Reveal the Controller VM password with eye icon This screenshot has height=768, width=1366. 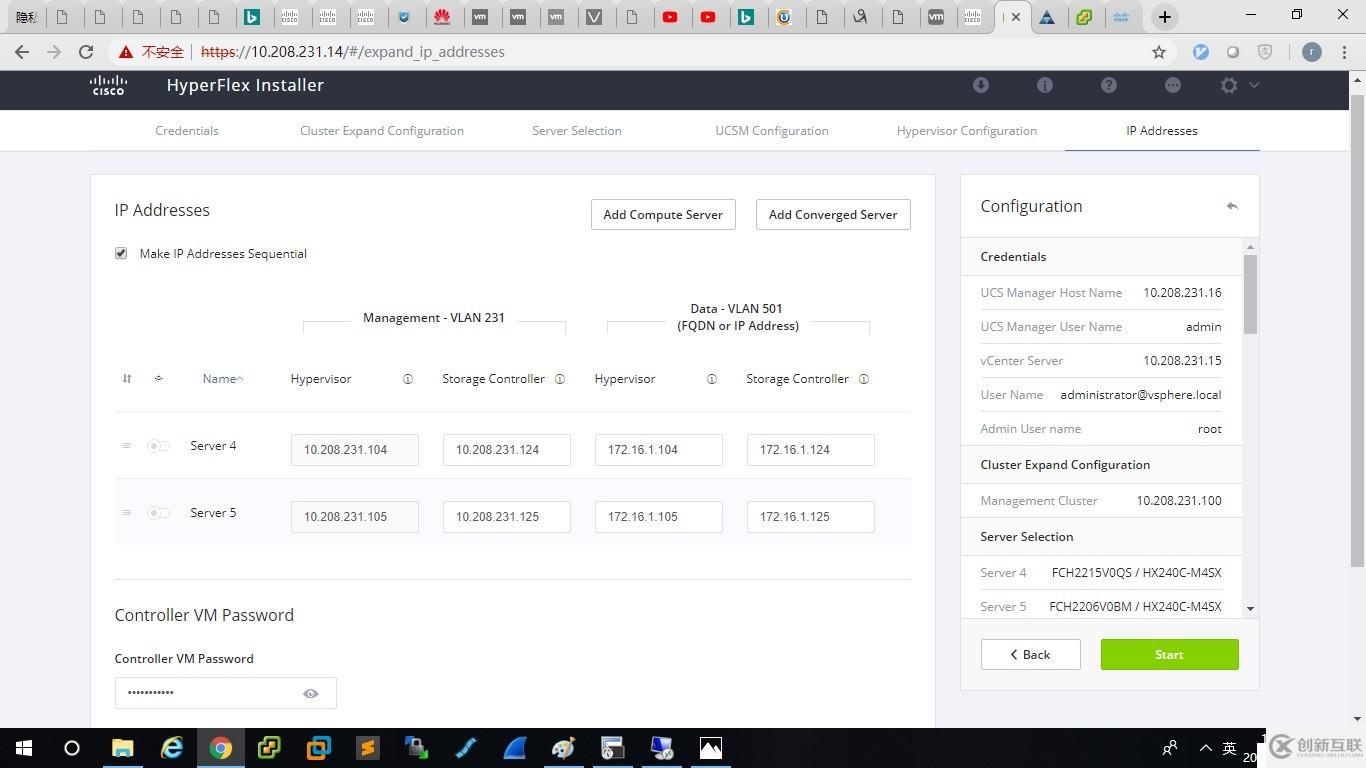point(311,693)
